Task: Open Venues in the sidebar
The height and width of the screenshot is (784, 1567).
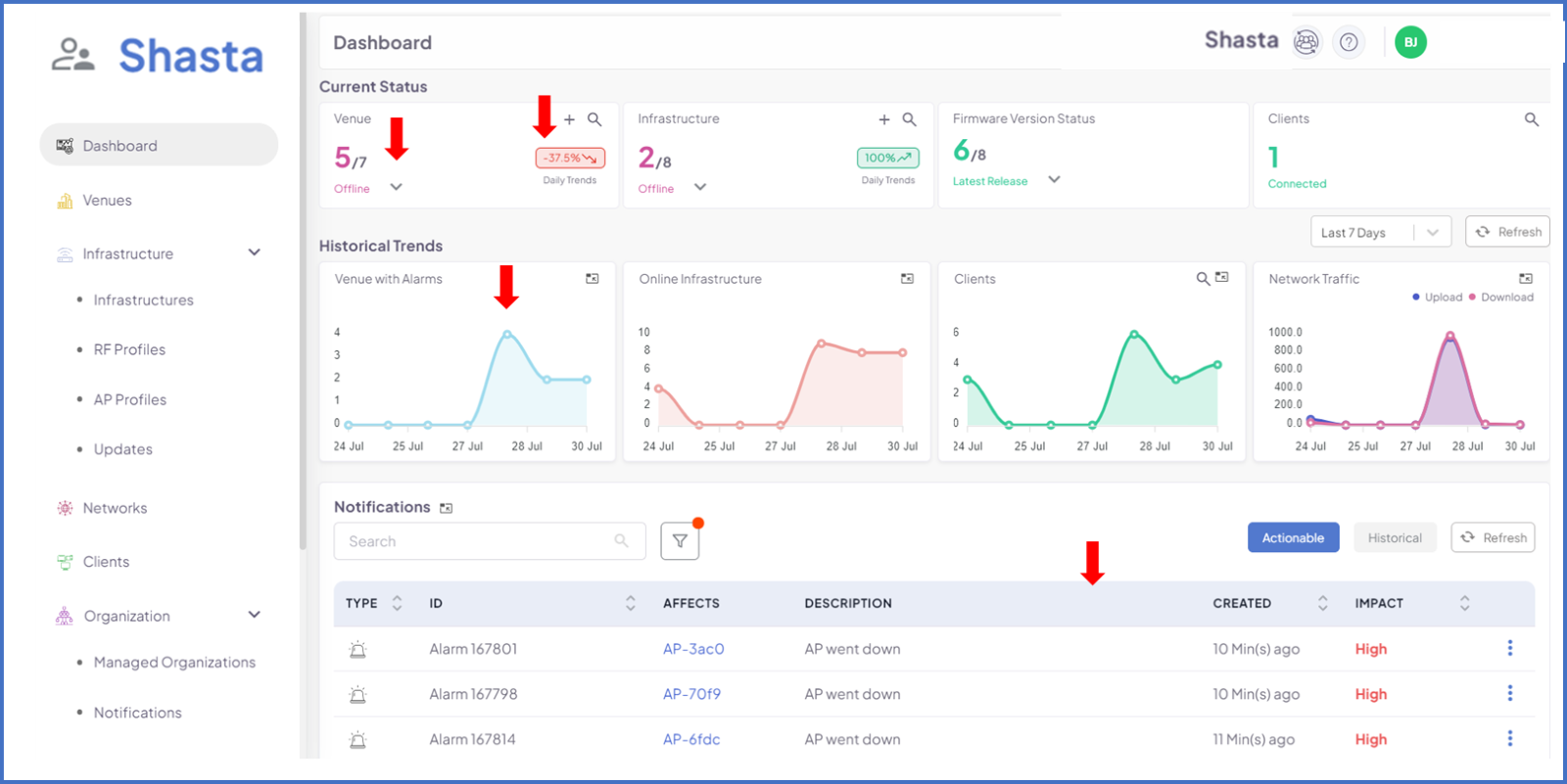Action: pos(107,201)
